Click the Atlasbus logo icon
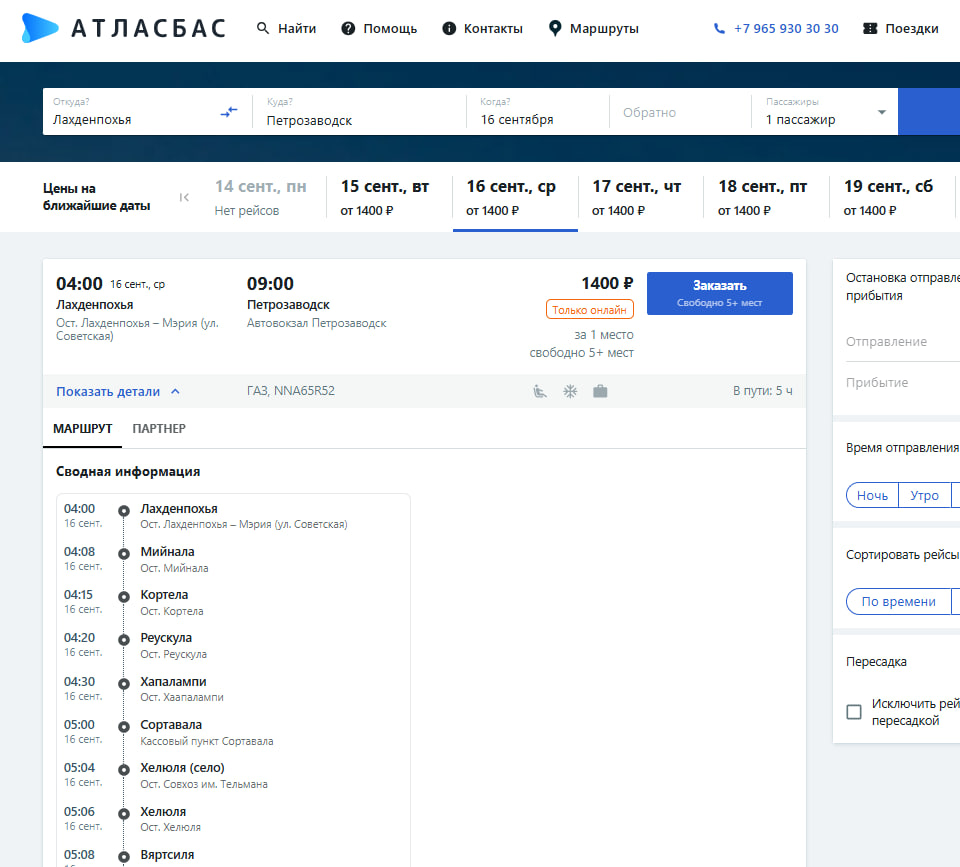Image resolution: width=960 pixels, height=867 pixels. click(x=40, y=28)
